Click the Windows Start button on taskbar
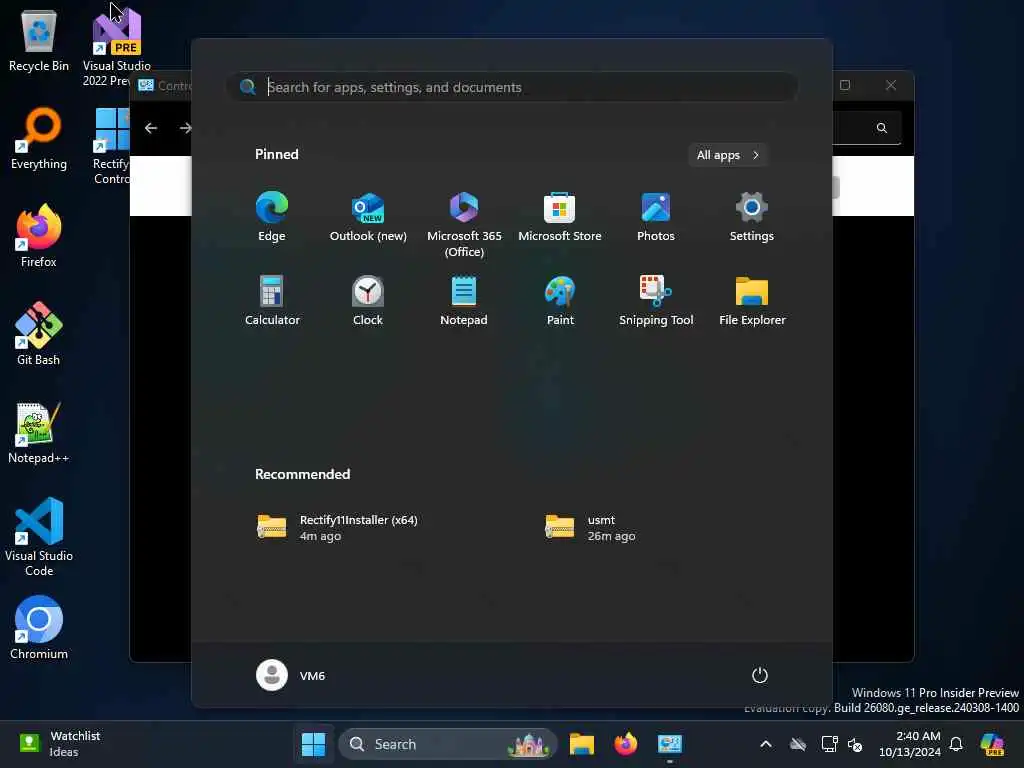The height and width of the screenshot is (768, 1024). (313, 744)
